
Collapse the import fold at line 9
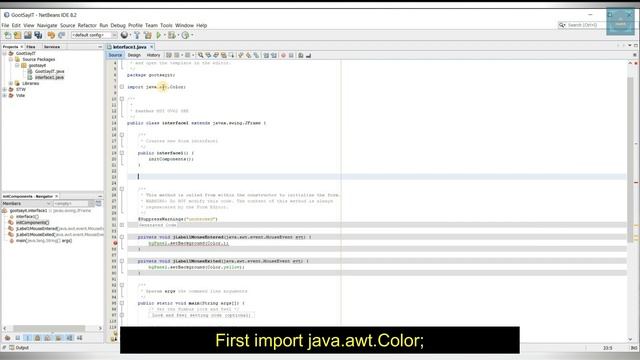coord(122,87)
